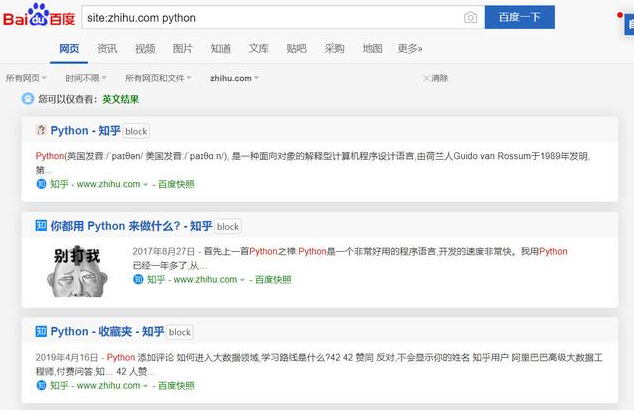Click blue 知 icon under first result snippet
The height and width of the screenshot is (410, 634).
tap(41, 184)
